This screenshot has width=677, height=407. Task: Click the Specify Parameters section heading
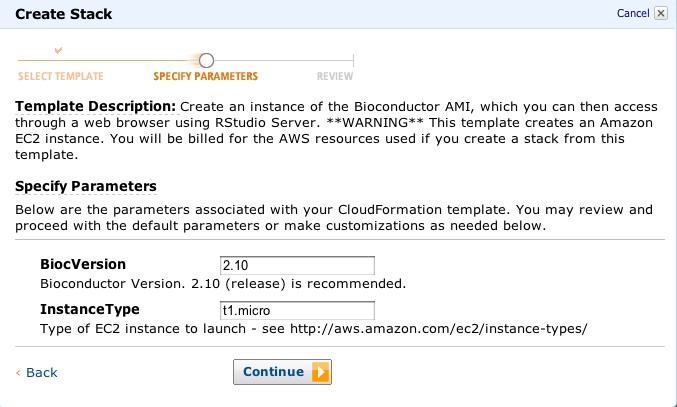86,186
